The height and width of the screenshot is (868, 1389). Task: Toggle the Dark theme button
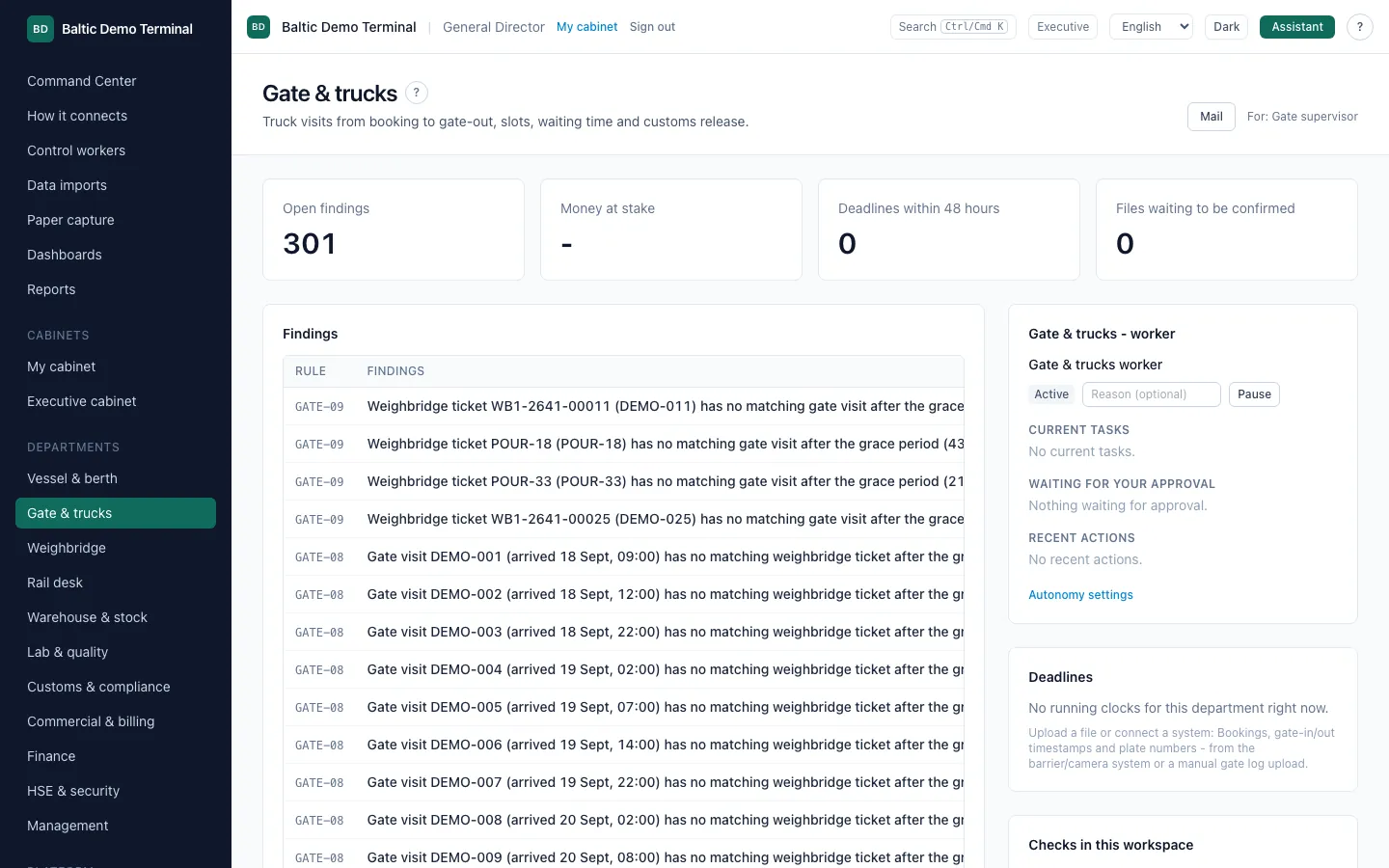tap(1226, 27)
